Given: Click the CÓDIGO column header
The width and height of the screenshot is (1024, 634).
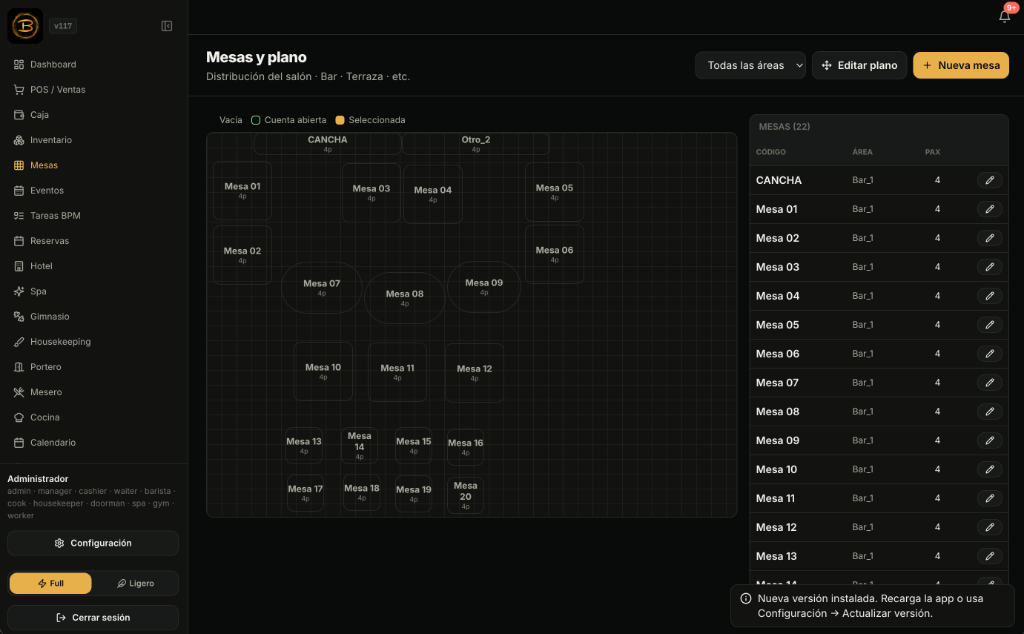Looking at the screenshot, I should point(771,152).
